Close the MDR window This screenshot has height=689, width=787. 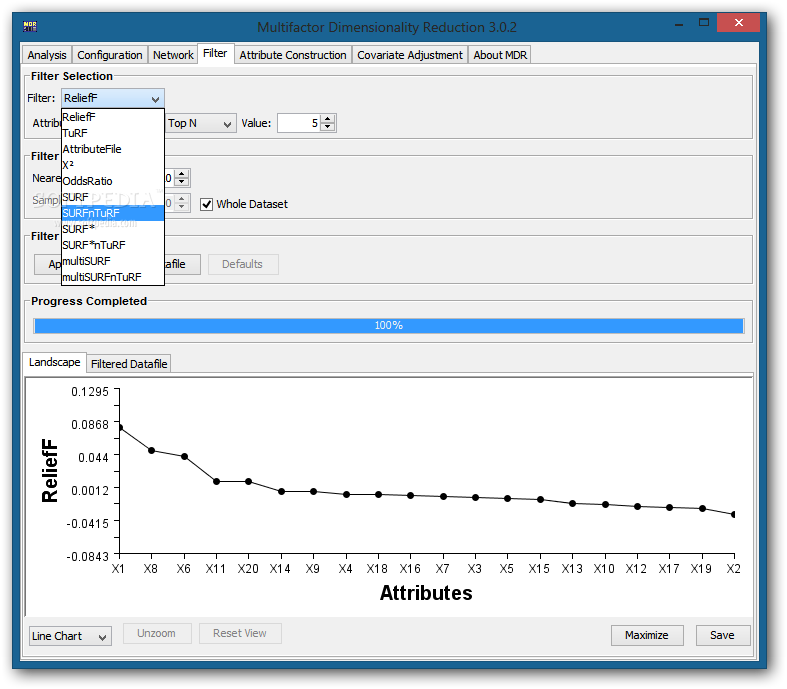click(x=738, y=23)
